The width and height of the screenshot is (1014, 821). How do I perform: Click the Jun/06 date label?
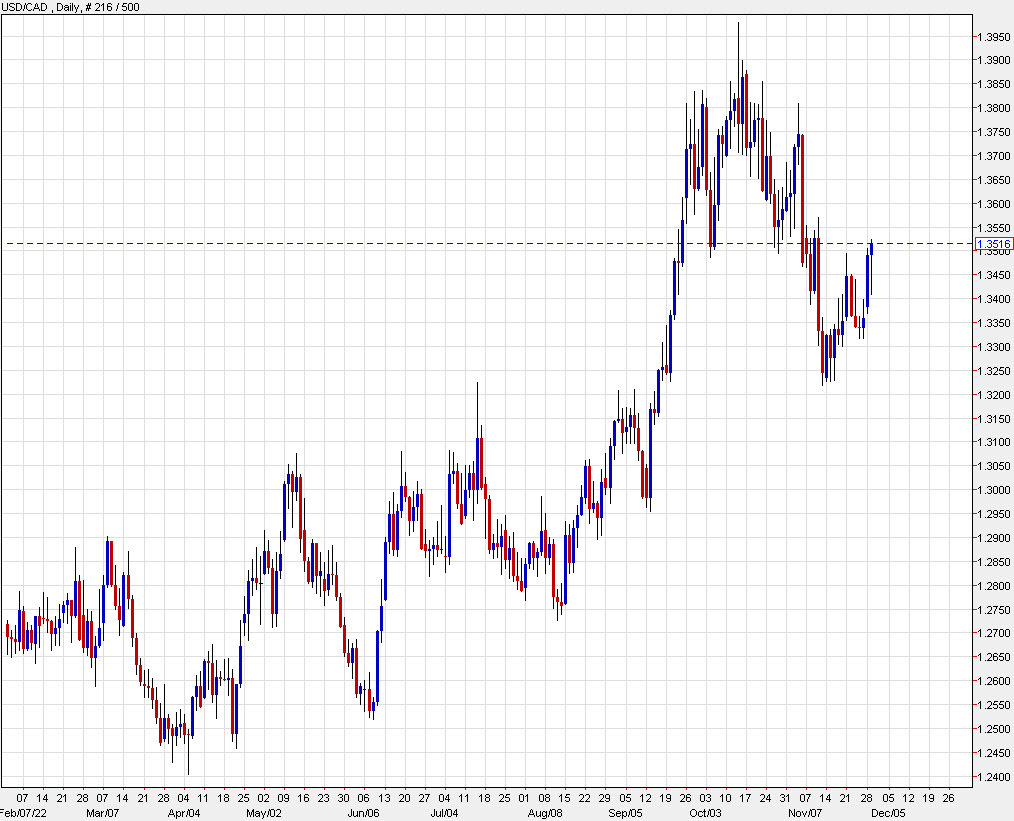(x=364, y=813)
